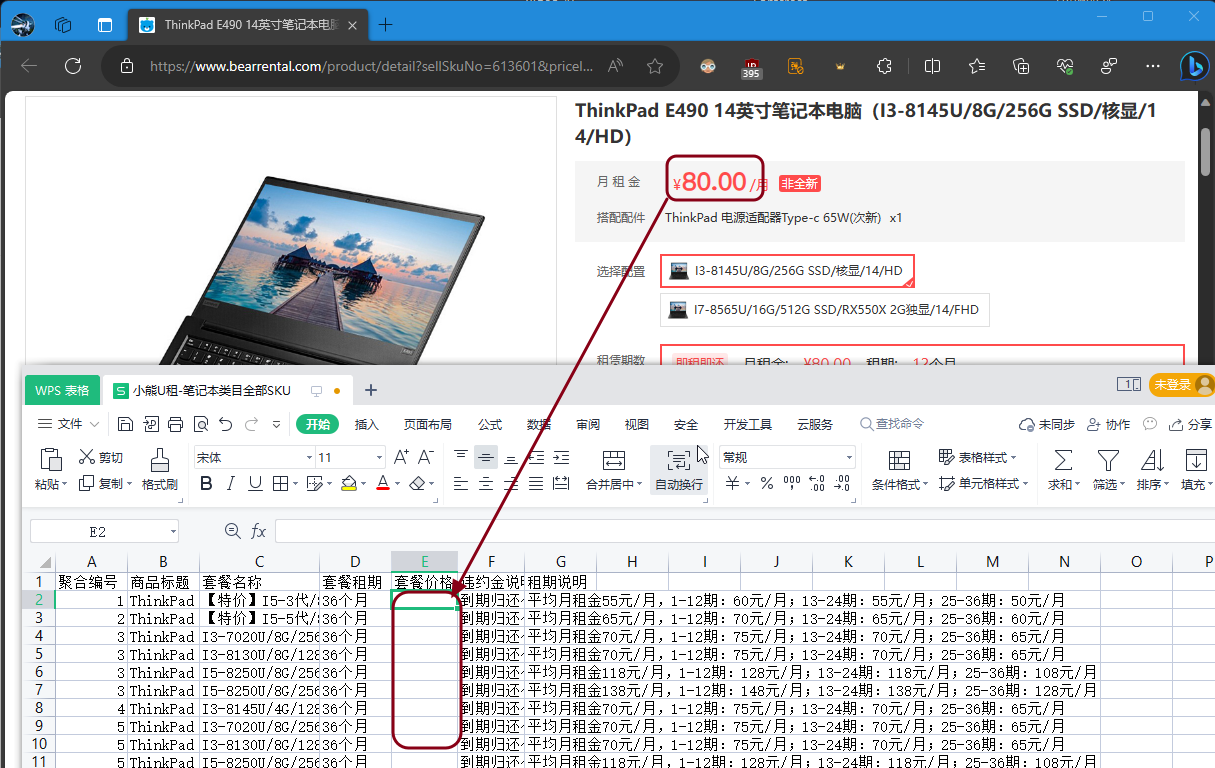The image size is (1215, 768).
Task: Open Conditional Formatting (条件格式)
Action: [899, 470]
